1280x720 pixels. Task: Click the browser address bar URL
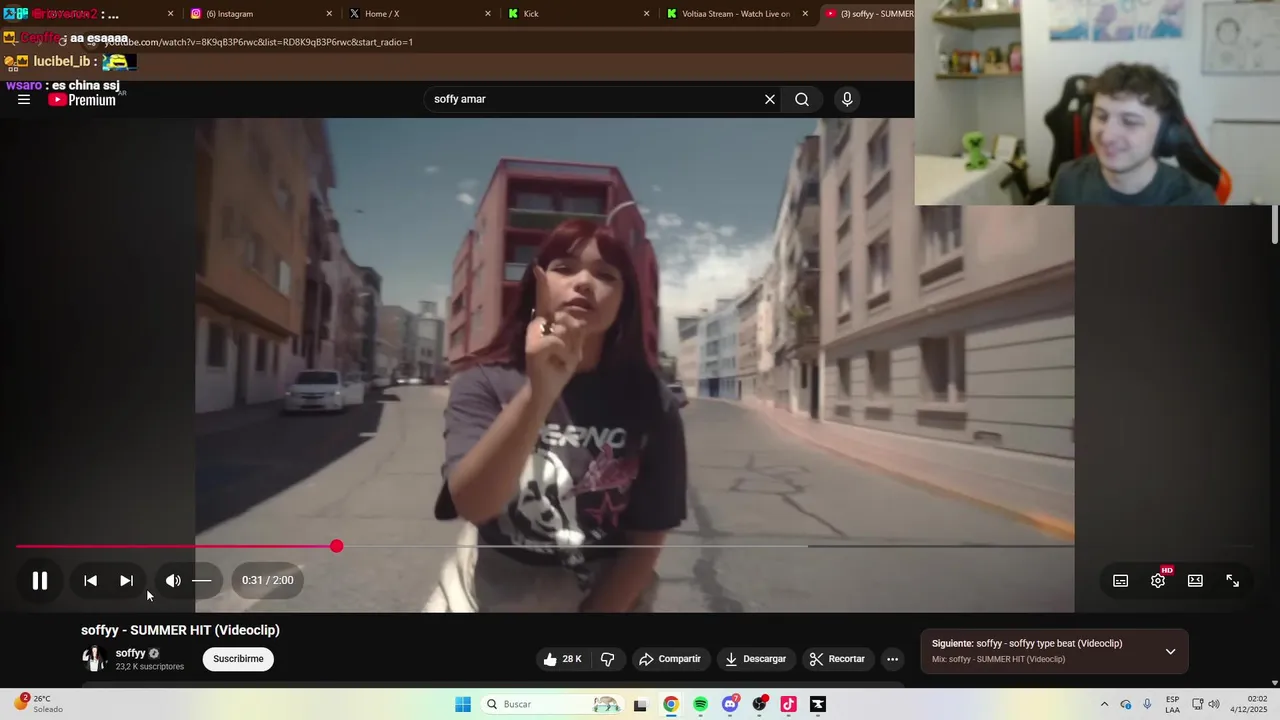[258, 42]
